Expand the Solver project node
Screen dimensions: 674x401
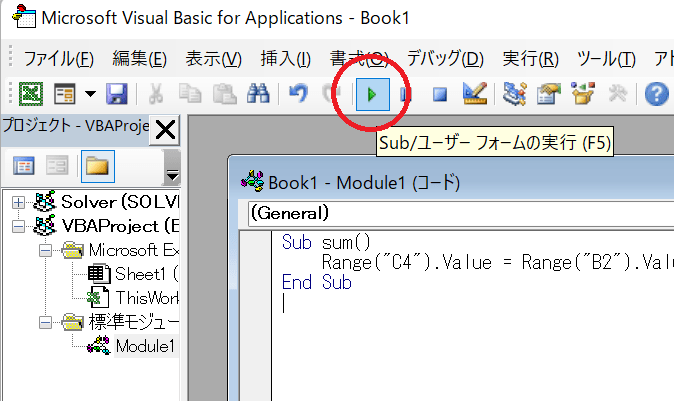[19, 203]
